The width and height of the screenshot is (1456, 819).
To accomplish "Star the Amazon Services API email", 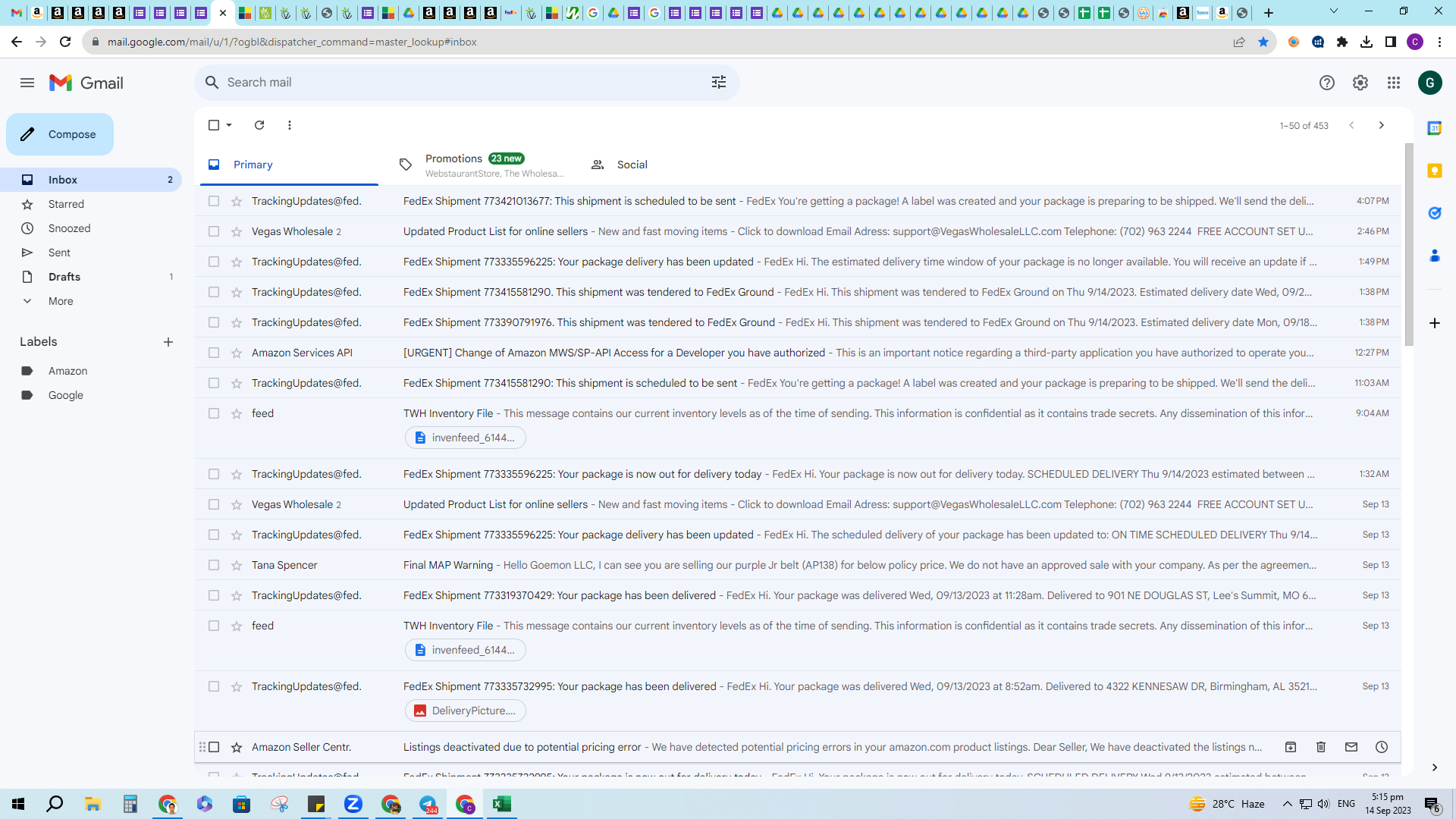I will (x=237, y=353).
